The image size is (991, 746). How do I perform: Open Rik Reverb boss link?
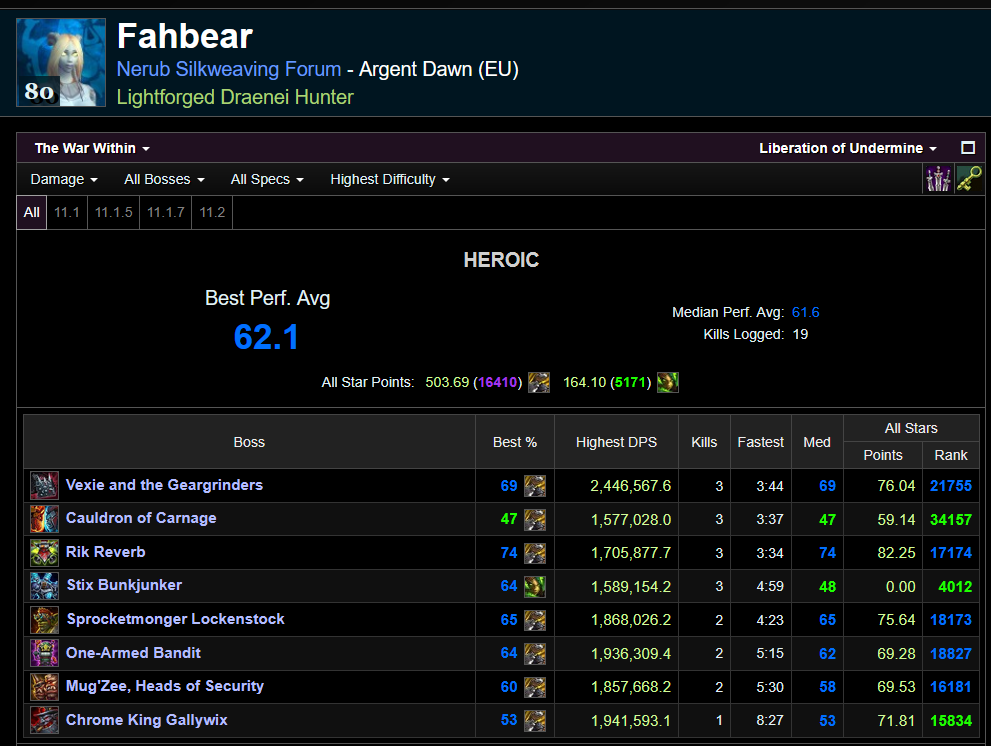point(106,552)
